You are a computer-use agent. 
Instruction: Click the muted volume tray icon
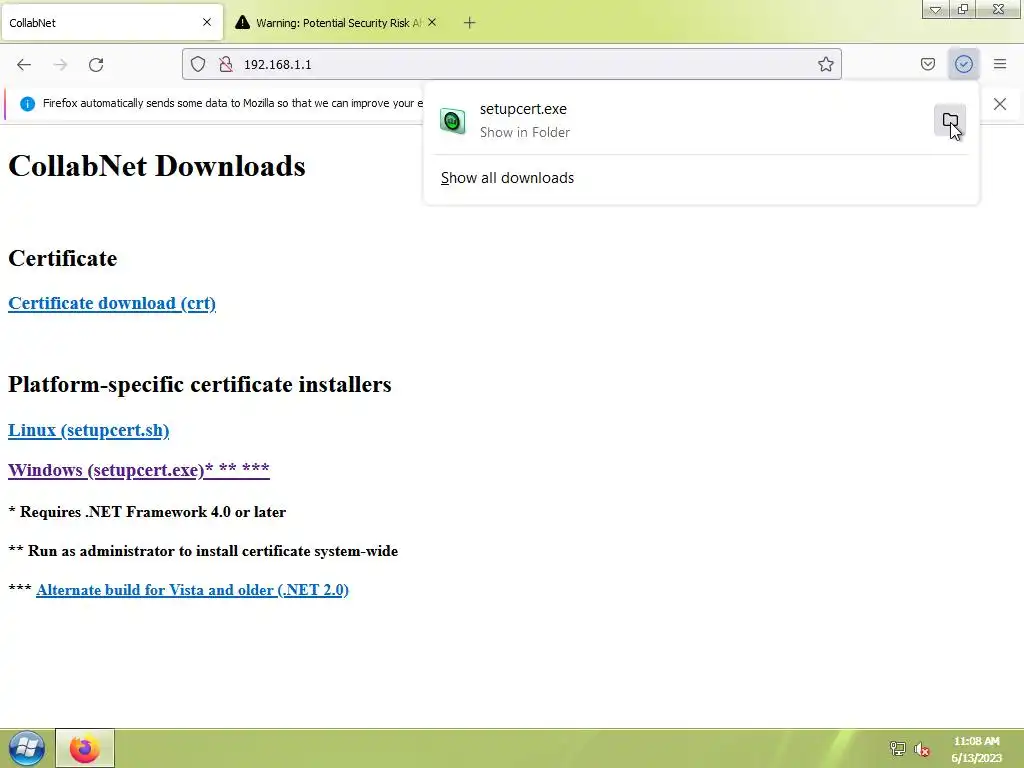[921, 749]
